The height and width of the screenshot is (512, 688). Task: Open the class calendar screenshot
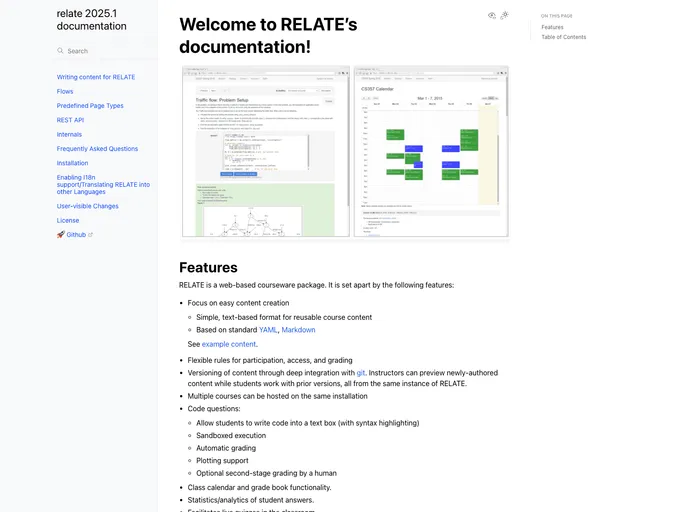431,152
